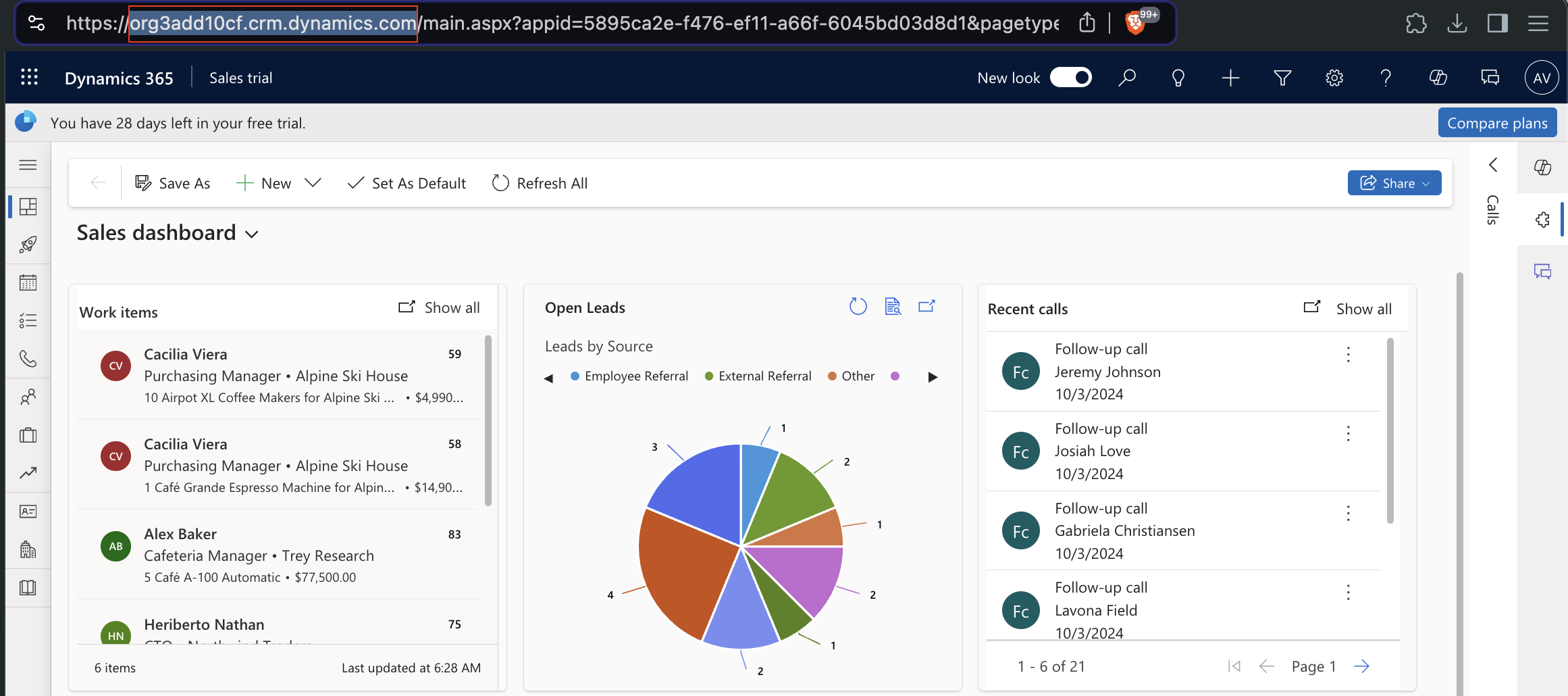The height and width of the screenshot is (696, 1568).
Task: Turn off the New look toggle
Action: [1070, 78]
